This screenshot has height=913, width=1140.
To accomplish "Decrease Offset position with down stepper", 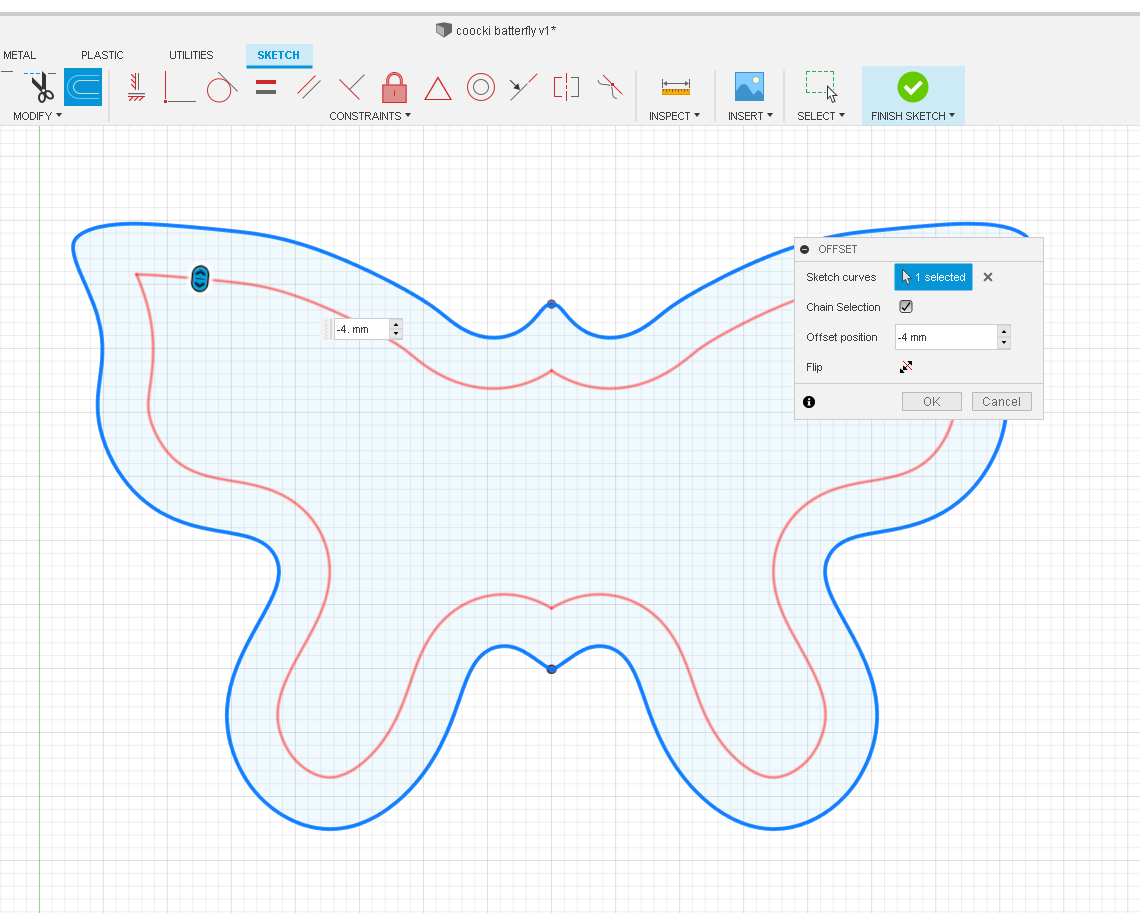I will click(x=1004, y=342).
